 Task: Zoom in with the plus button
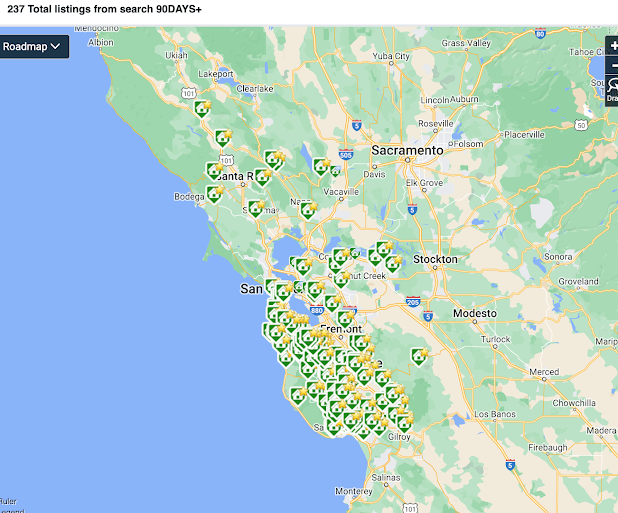pyautogui.click(x=613, y=46)
